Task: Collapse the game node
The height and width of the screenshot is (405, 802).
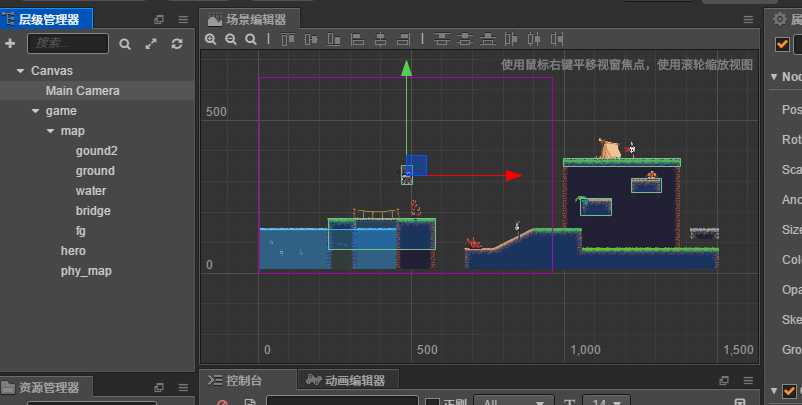Action: (x=35, y=111)
